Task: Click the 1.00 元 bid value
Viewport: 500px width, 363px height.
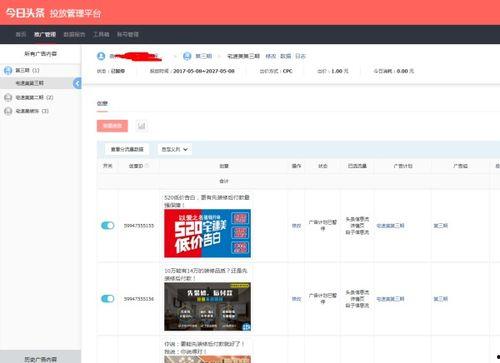Action: click(340, 71)
